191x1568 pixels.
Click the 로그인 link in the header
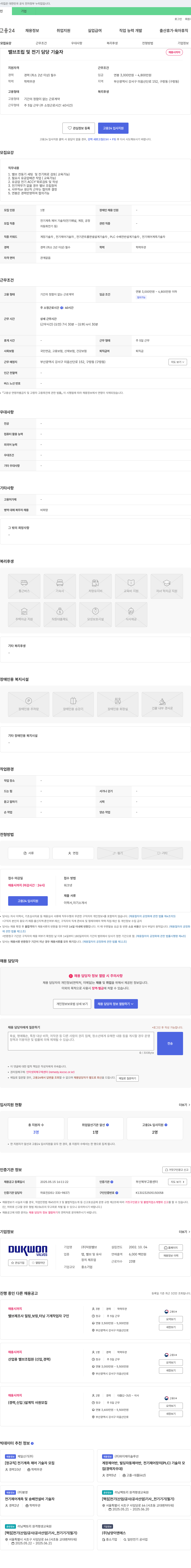178,19
